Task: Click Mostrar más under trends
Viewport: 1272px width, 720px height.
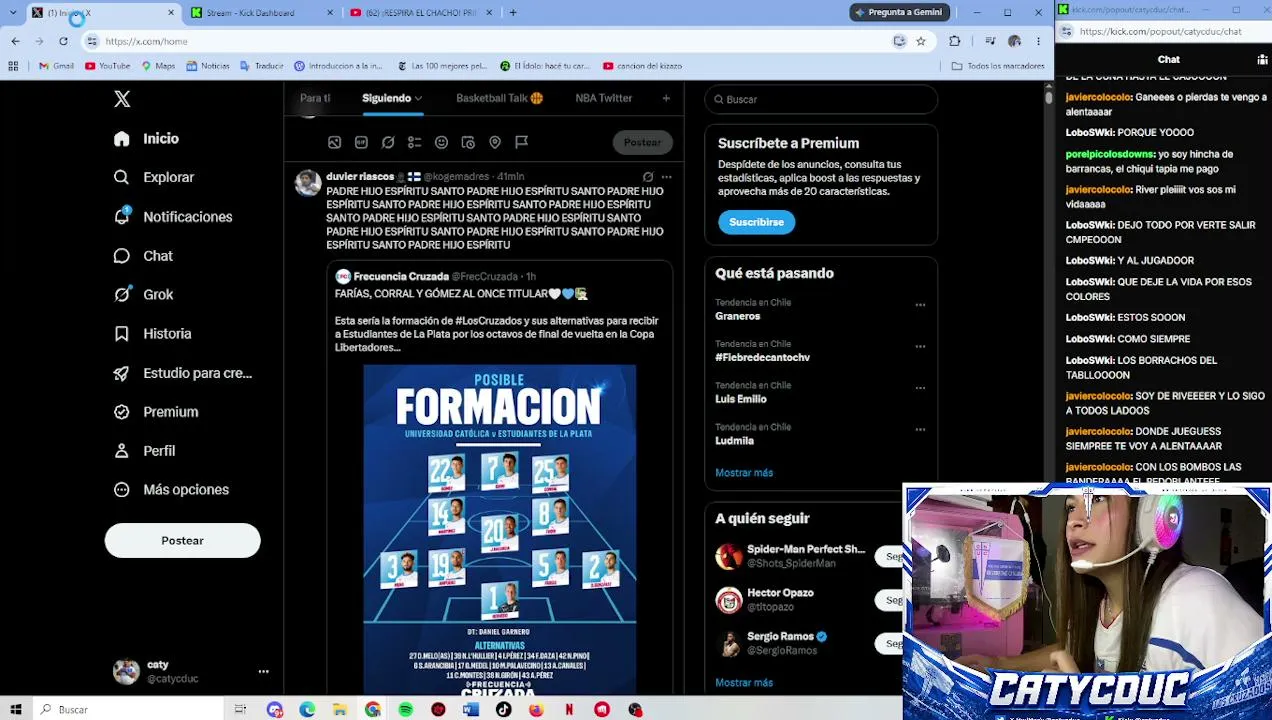Action: pos(744,473)
